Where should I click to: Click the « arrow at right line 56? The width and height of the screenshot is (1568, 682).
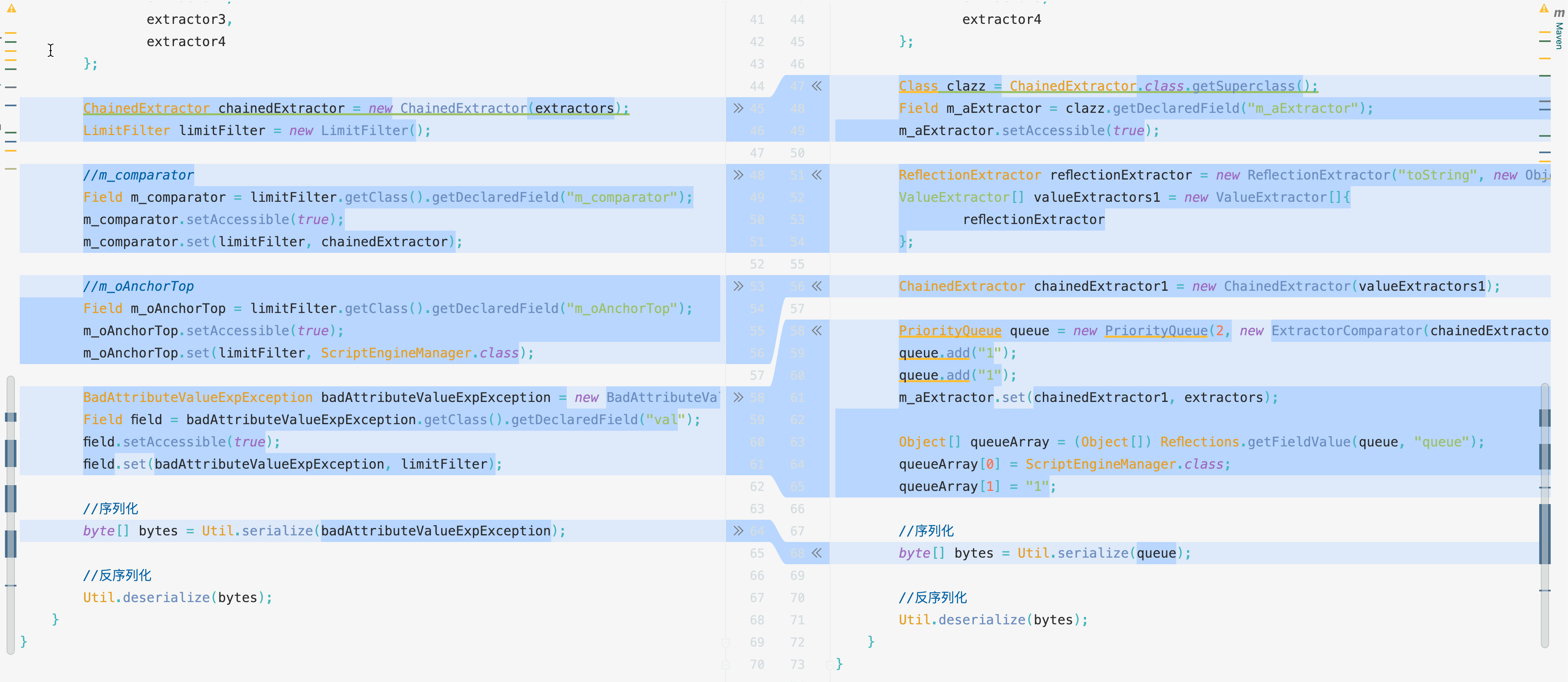click(x=817, y=286)
